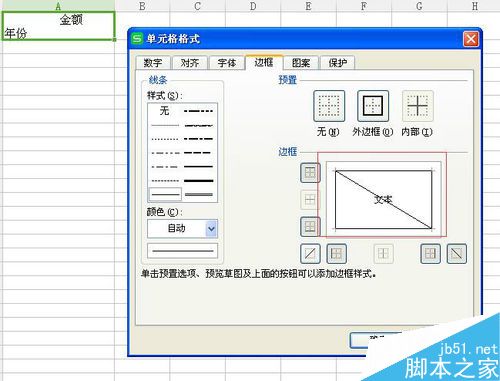Close the 单元格格式 dialog
Image resolution: width=500 pixels, height=381 pixels.
click(471, 39)
